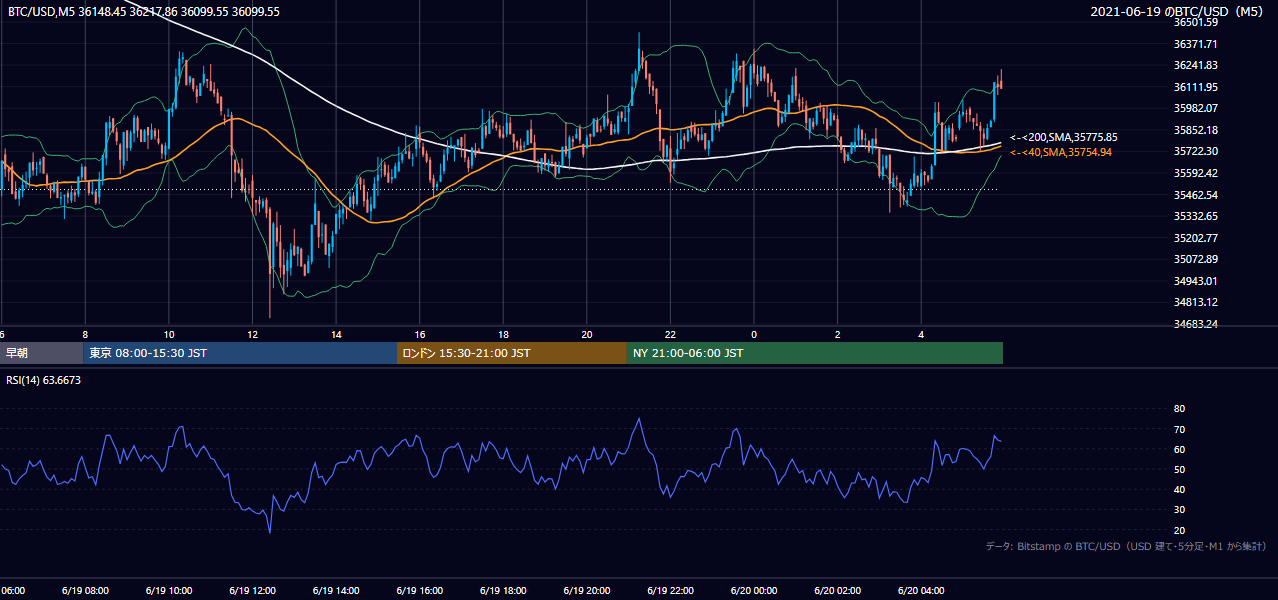The image size is (1278, 600).
Task: Click the BTC/USD,M5 OHLC header text
Action: 144,12
